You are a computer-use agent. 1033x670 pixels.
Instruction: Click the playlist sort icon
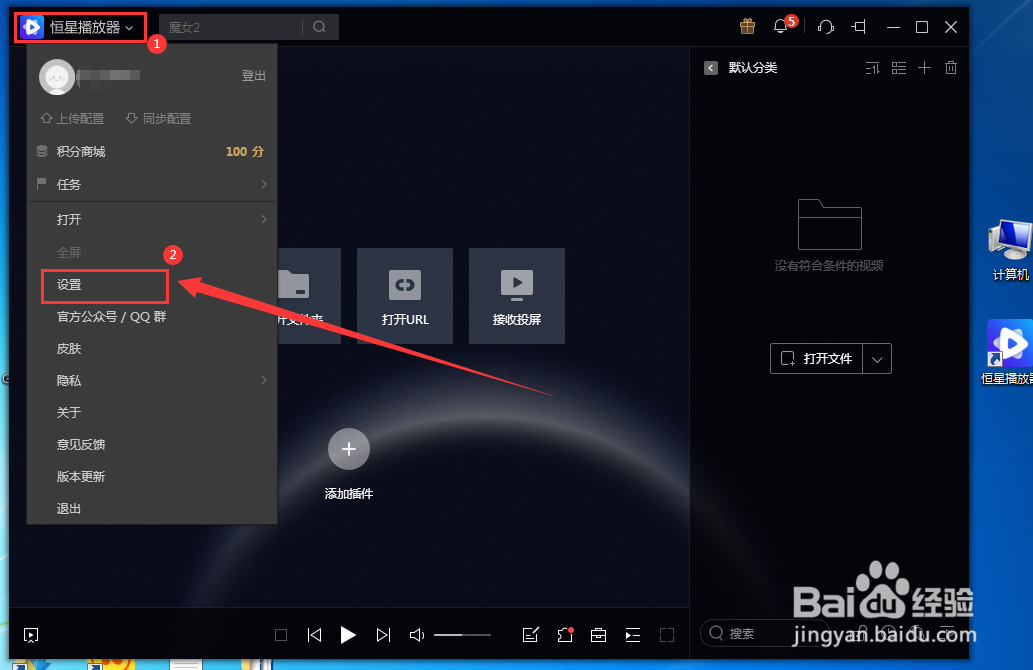872,68
